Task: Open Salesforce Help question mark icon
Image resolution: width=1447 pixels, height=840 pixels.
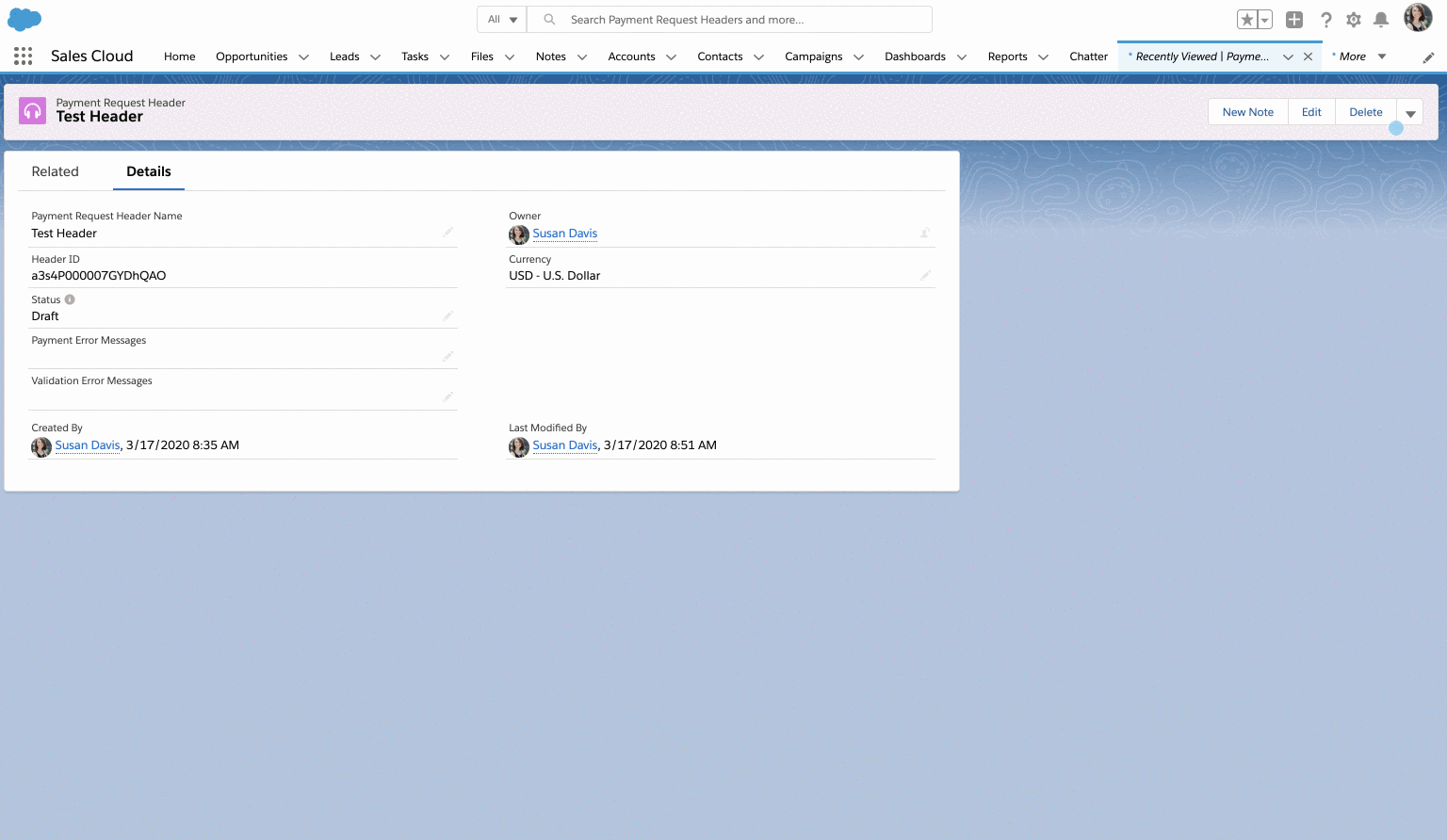Action: pyautogui.click(x=1325, y=19)
